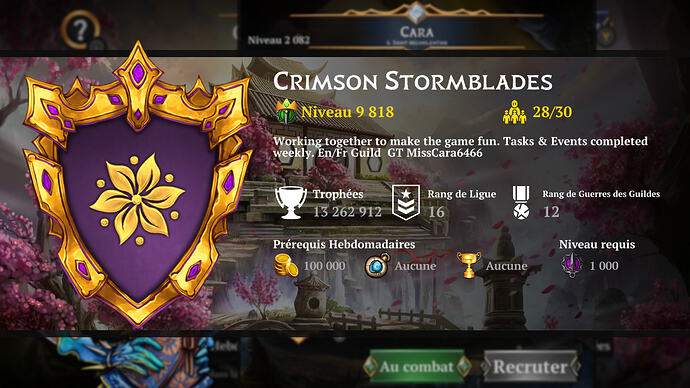Click the 13 262 912 trophies value
The height and width of the screenshot is (388, 690).
pos(347,212)
